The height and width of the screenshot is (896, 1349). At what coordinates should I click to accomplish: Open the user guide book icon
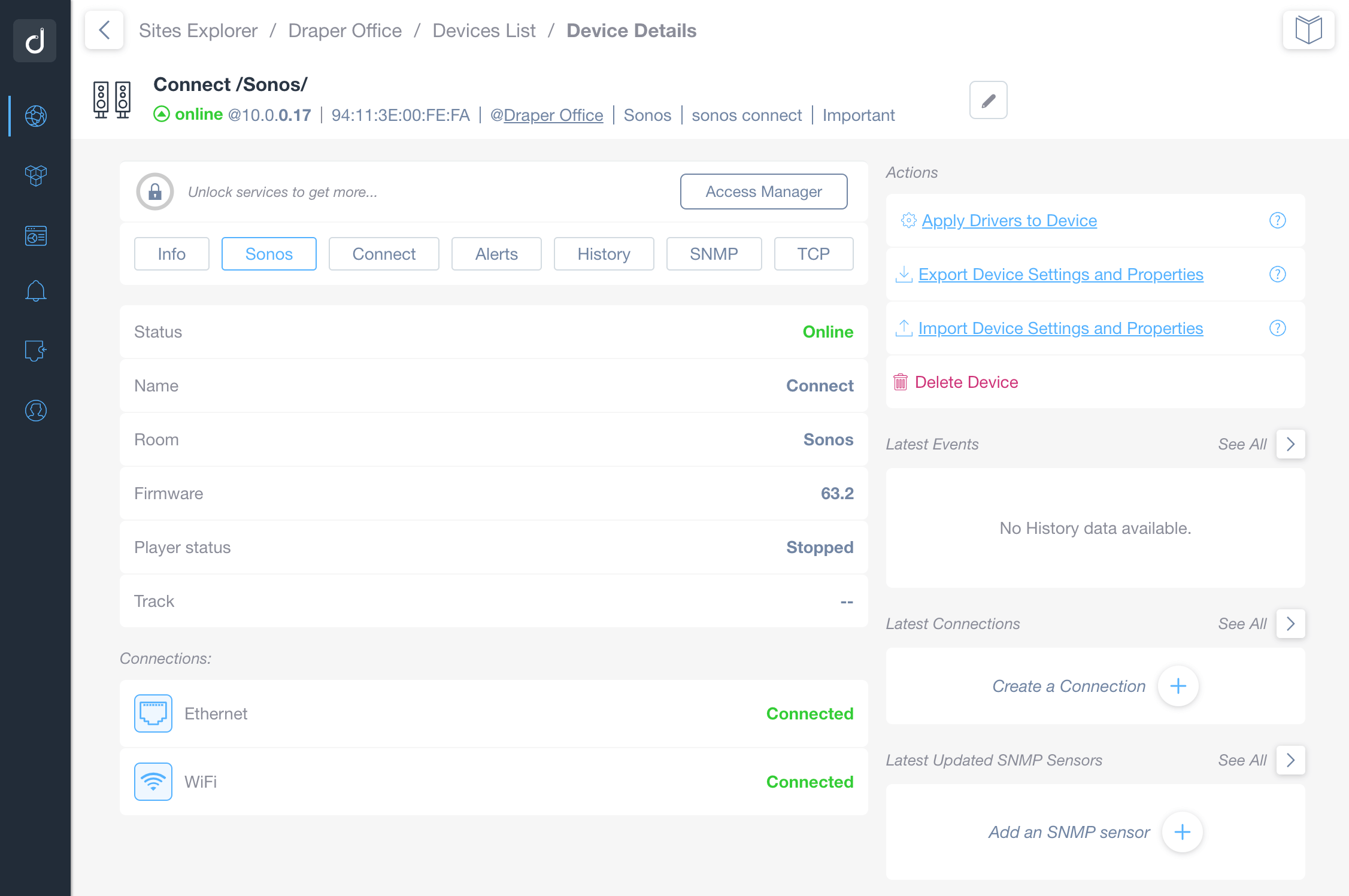coord(1308,30)
